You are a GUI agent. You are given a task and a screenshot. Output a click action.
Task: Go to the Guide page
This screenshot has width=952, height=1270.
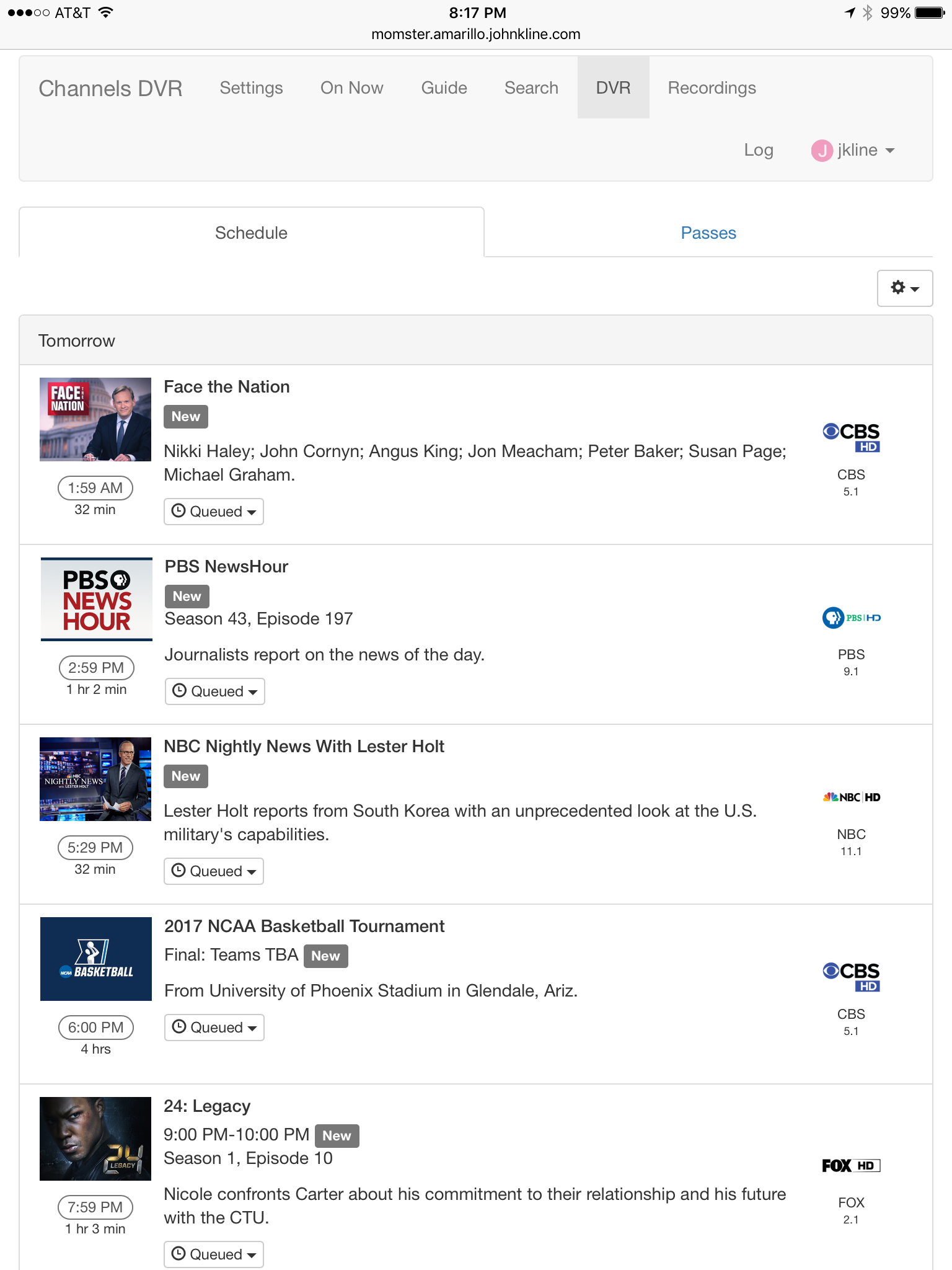[444, 88]
